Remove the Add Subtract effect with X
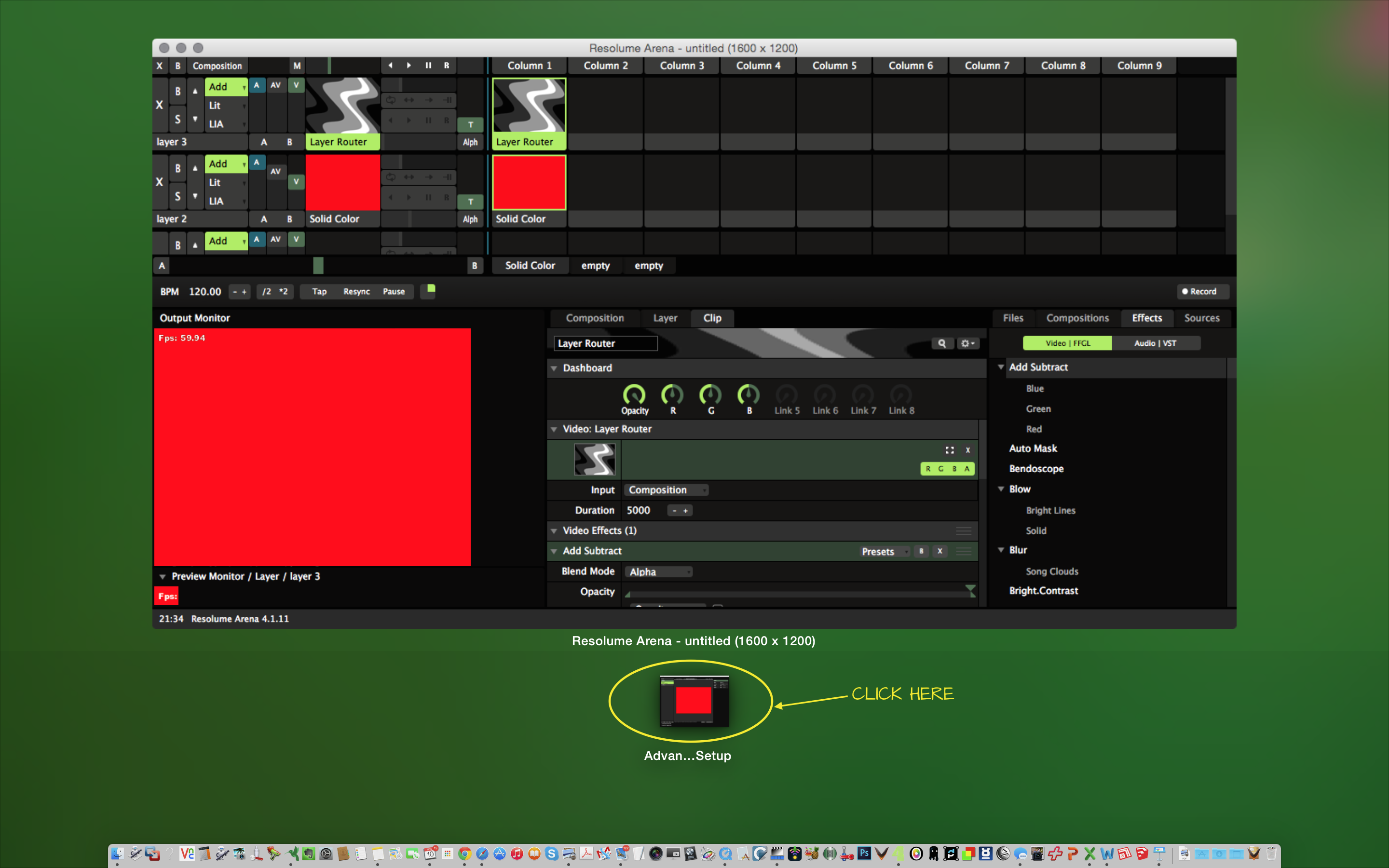 click(940, 551)
